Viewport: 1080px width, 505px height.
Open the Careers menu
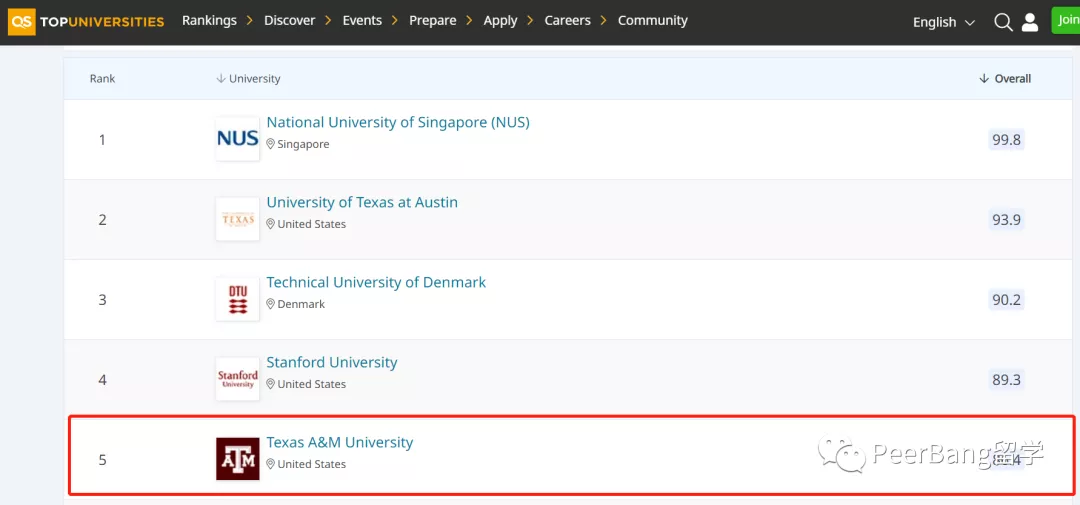click(567, 20)
